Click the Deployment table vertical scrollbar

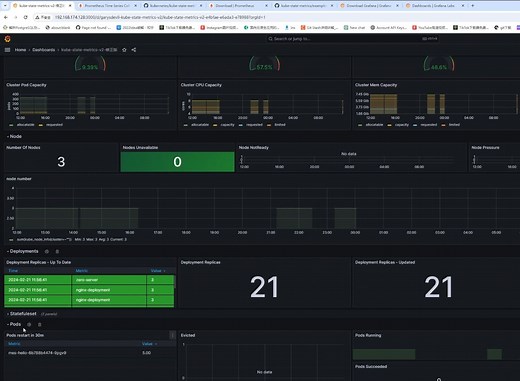click(175, 282)
